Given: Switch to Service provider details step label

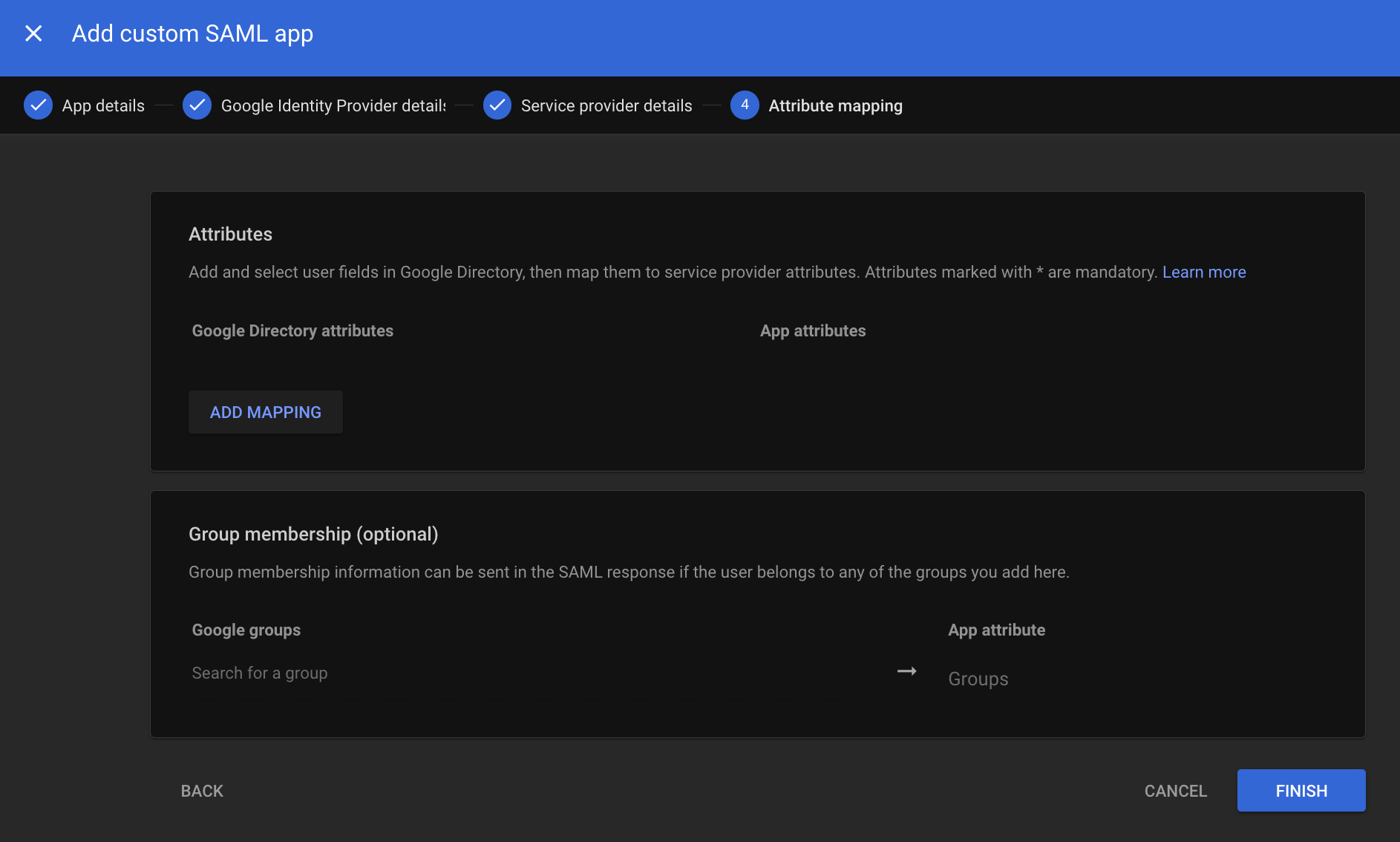Looking at the screenshot, I should click(606, 105).
